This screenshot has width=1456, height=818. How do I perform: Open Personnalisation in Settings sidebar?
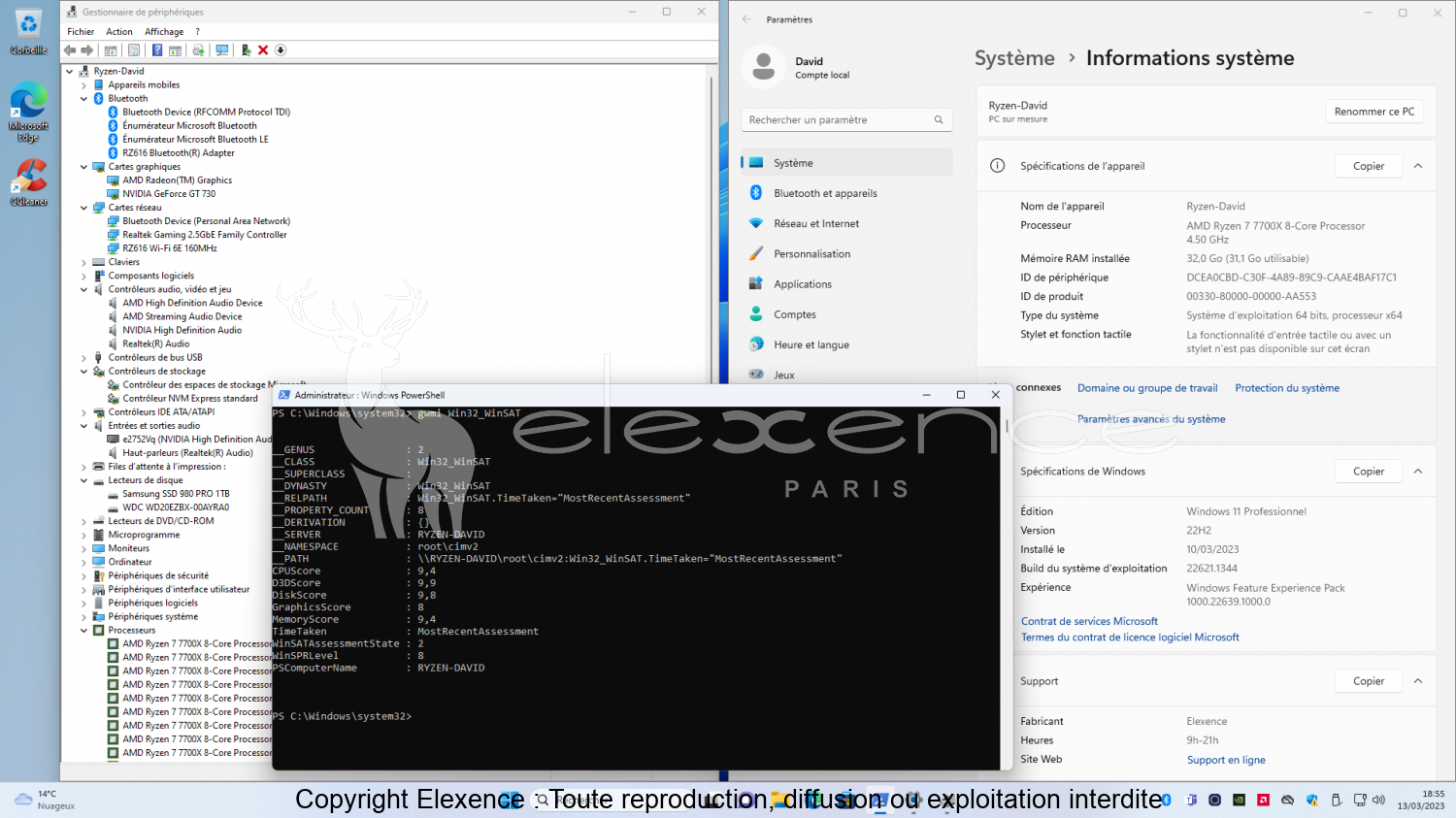point(846,254)
